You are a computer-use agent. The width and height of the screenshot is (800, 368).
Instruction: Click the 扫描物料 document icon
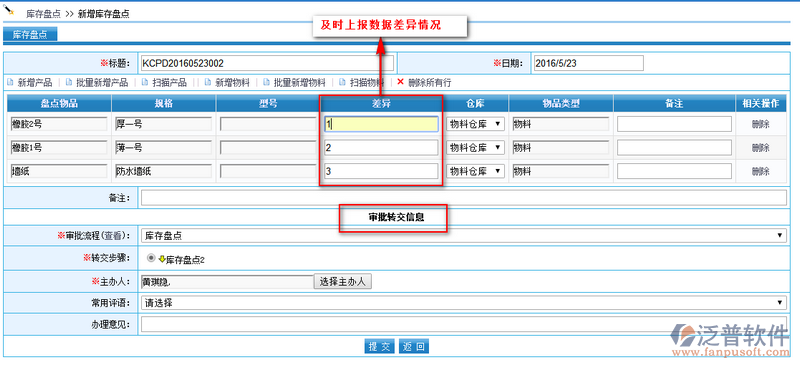point(342,82)
